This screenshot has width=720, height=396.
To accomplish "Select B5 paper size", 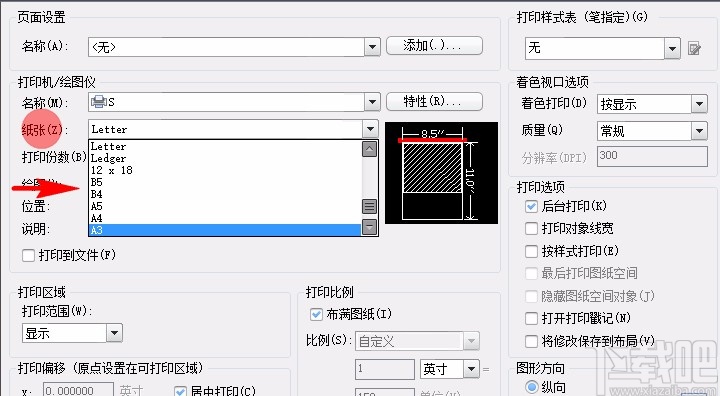I will point(225,182).
